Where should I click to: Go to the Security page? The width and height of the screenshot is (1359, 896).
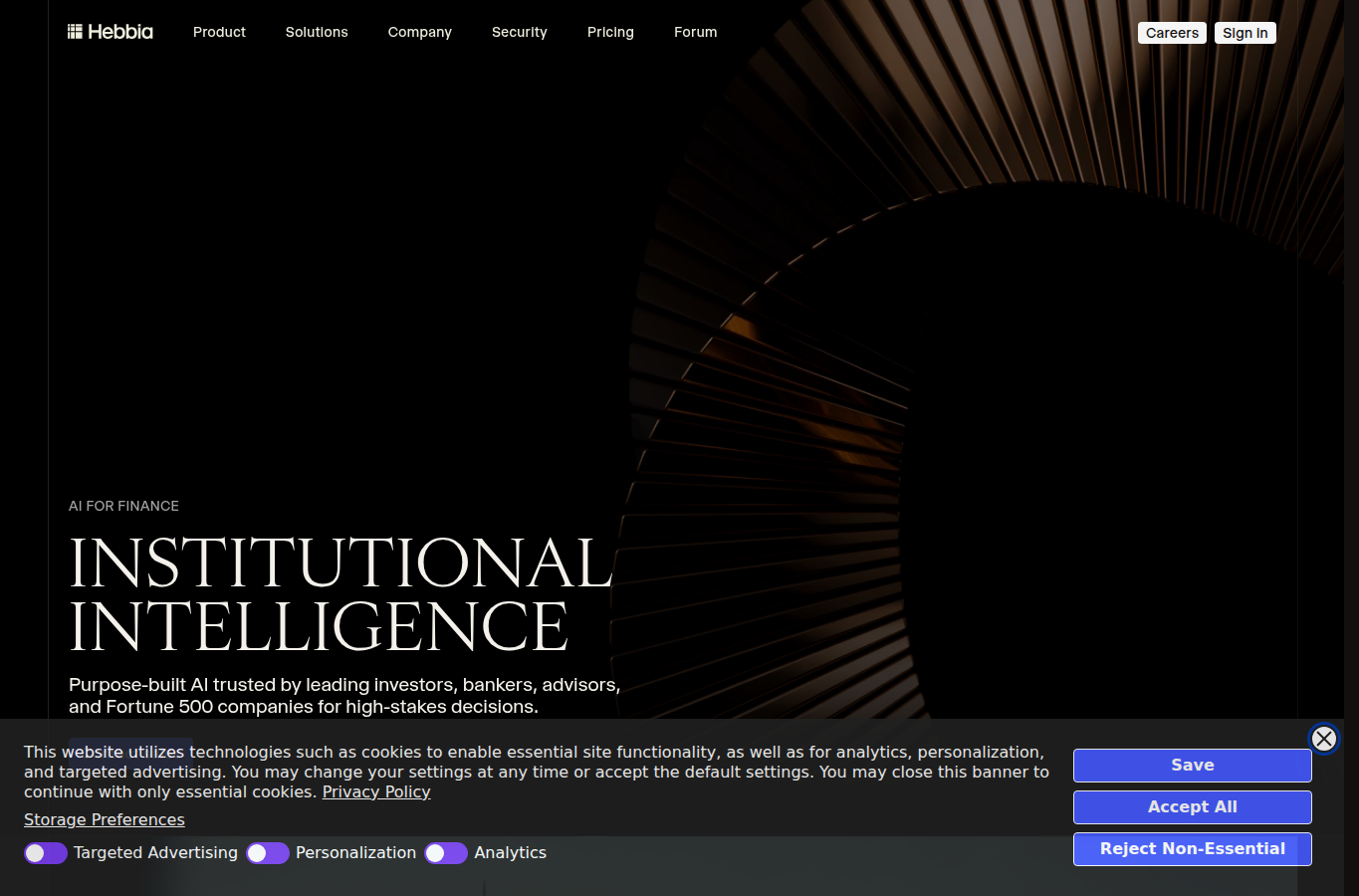(520, 32)
